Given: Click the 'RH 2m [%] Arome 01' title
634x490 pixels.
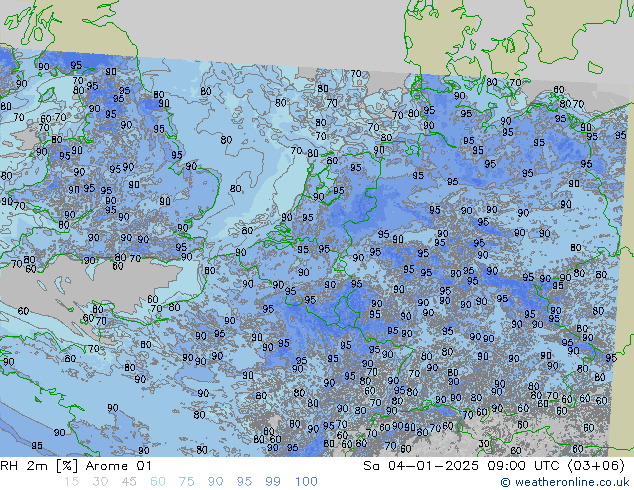Looking at the screenshot, I should click(76, 466).
